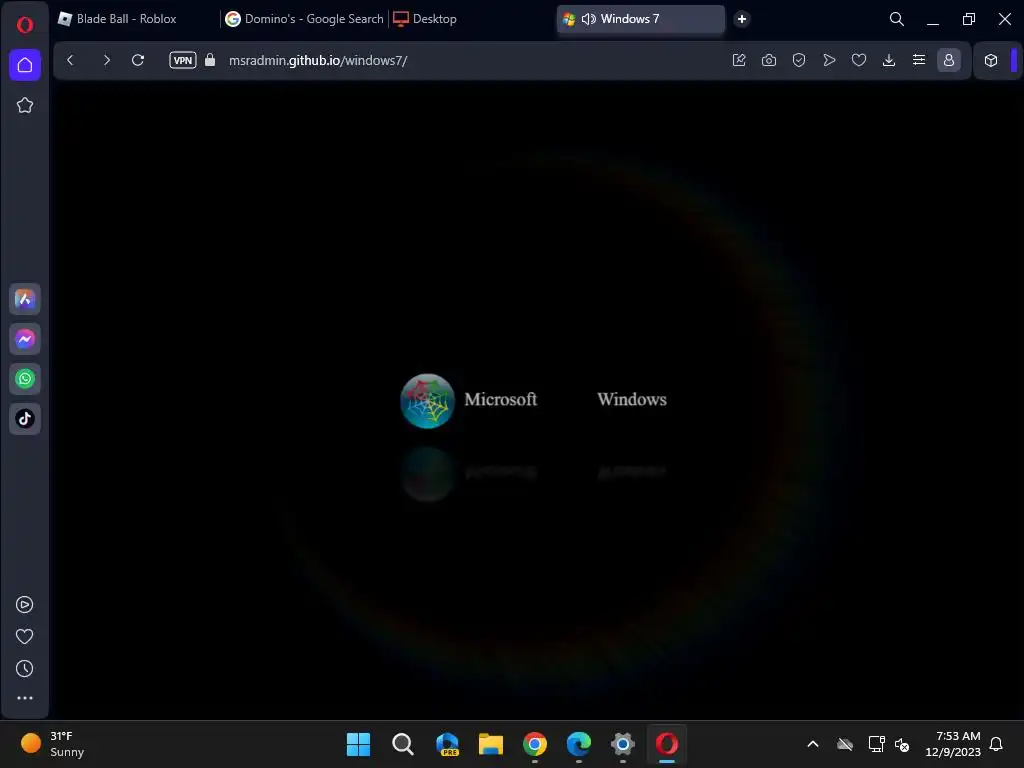The width and height of the screenshot is (1024, 768).
Task: Open Pinboards heart in sidebar
Action: point(25,636)
